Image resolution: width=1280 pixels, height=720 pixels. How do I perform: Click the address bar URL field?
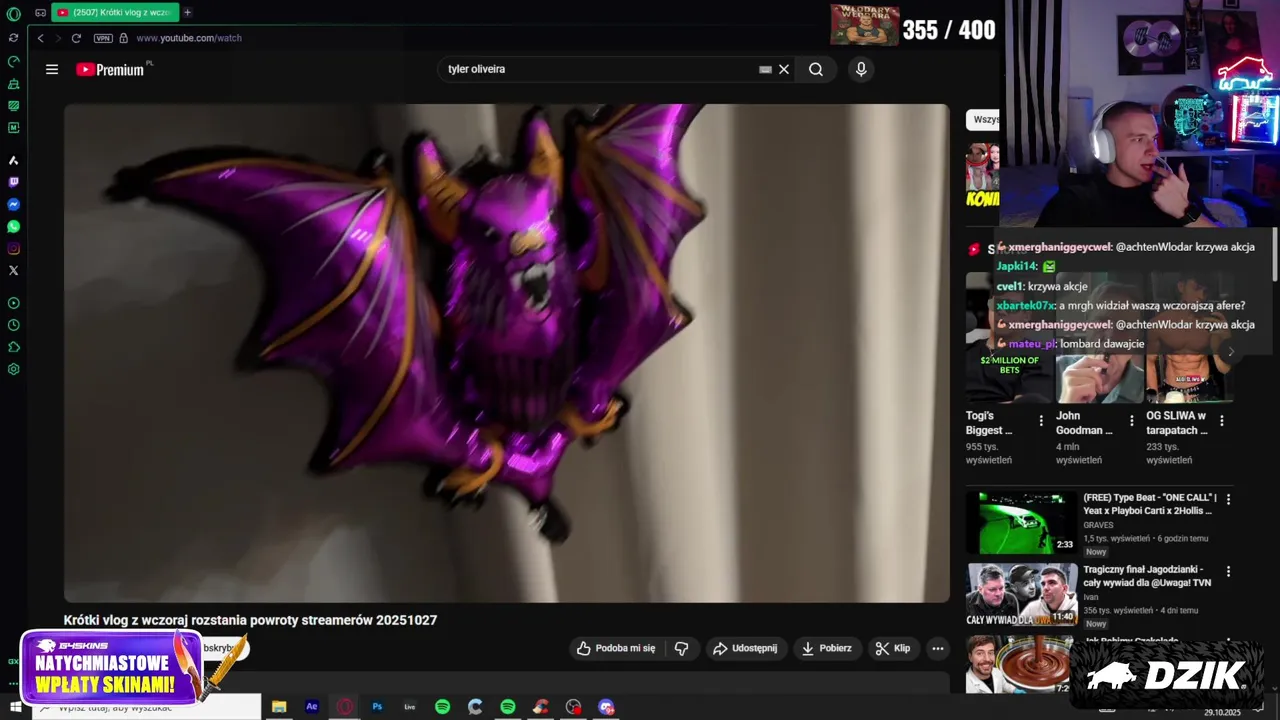coord(189,38)
